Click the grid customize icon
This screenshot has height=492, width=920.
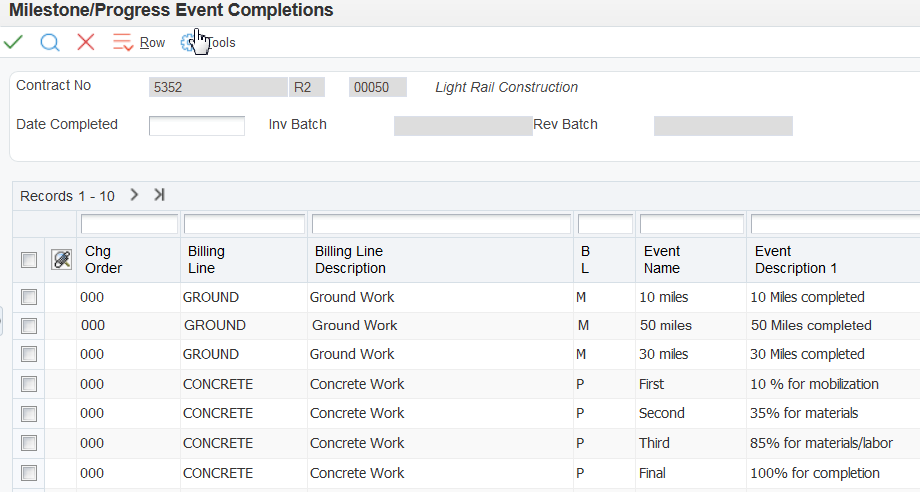pyautogui.click(x=62, y=260)
